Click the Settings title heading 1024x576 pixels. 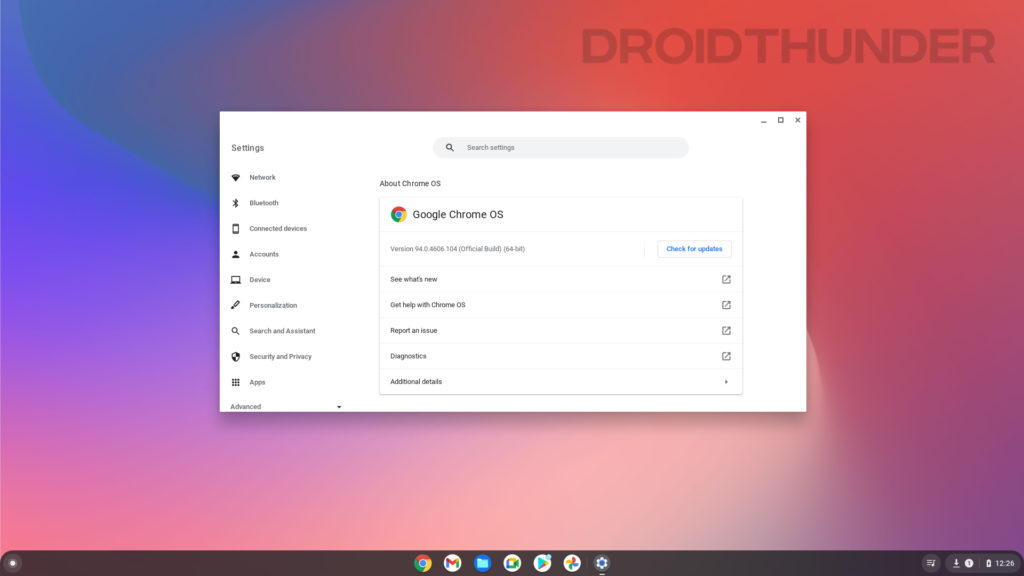pos(248,148)
